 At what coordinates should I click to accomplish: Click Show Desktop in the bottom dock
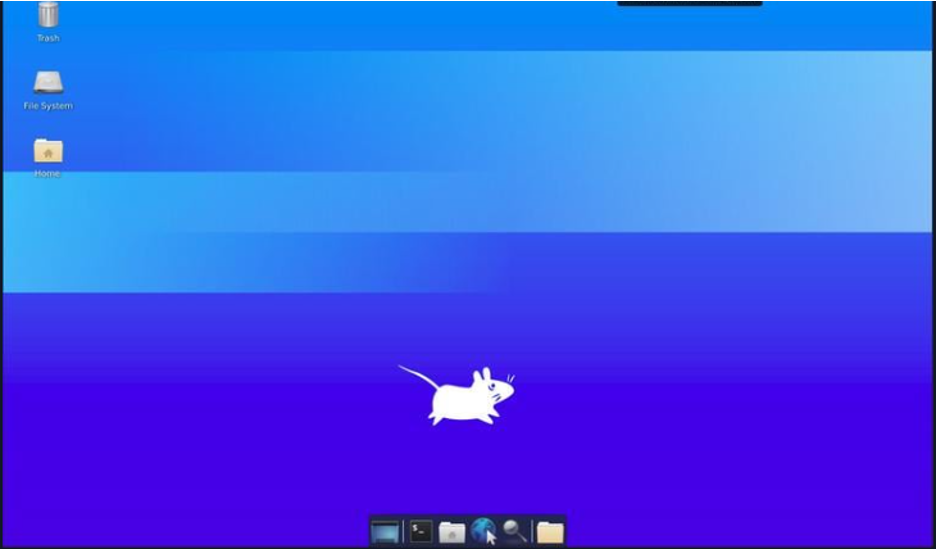(385, 531)
